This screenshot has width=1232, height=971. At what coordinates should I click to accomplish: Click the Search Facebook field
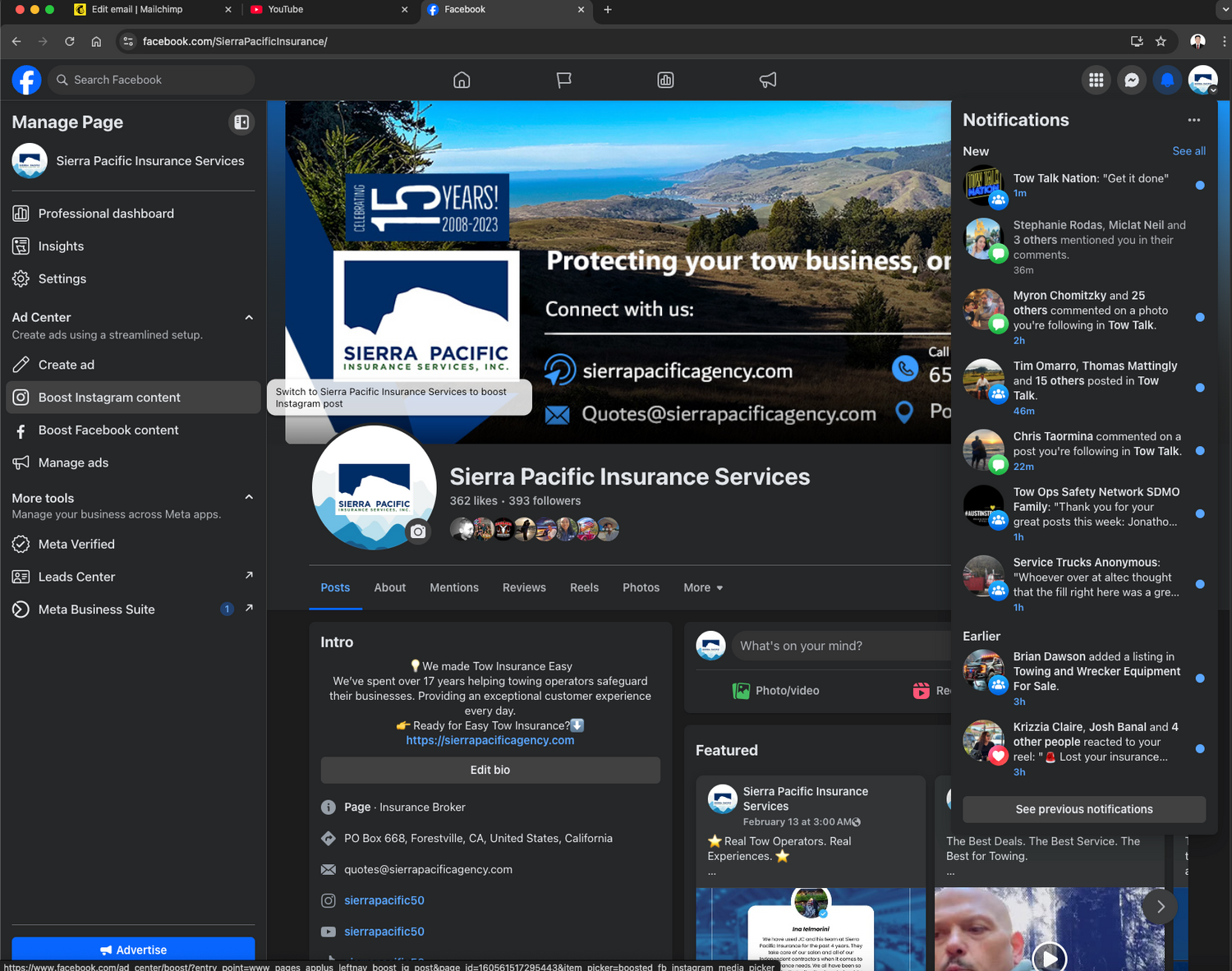151,80
